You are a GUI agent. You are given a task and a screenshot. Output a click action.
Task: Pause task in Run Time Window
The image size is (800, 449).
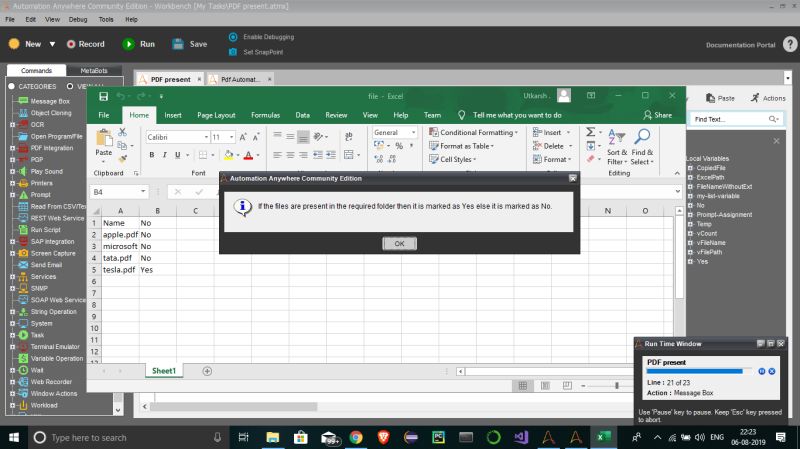click(x=762, y=371)
